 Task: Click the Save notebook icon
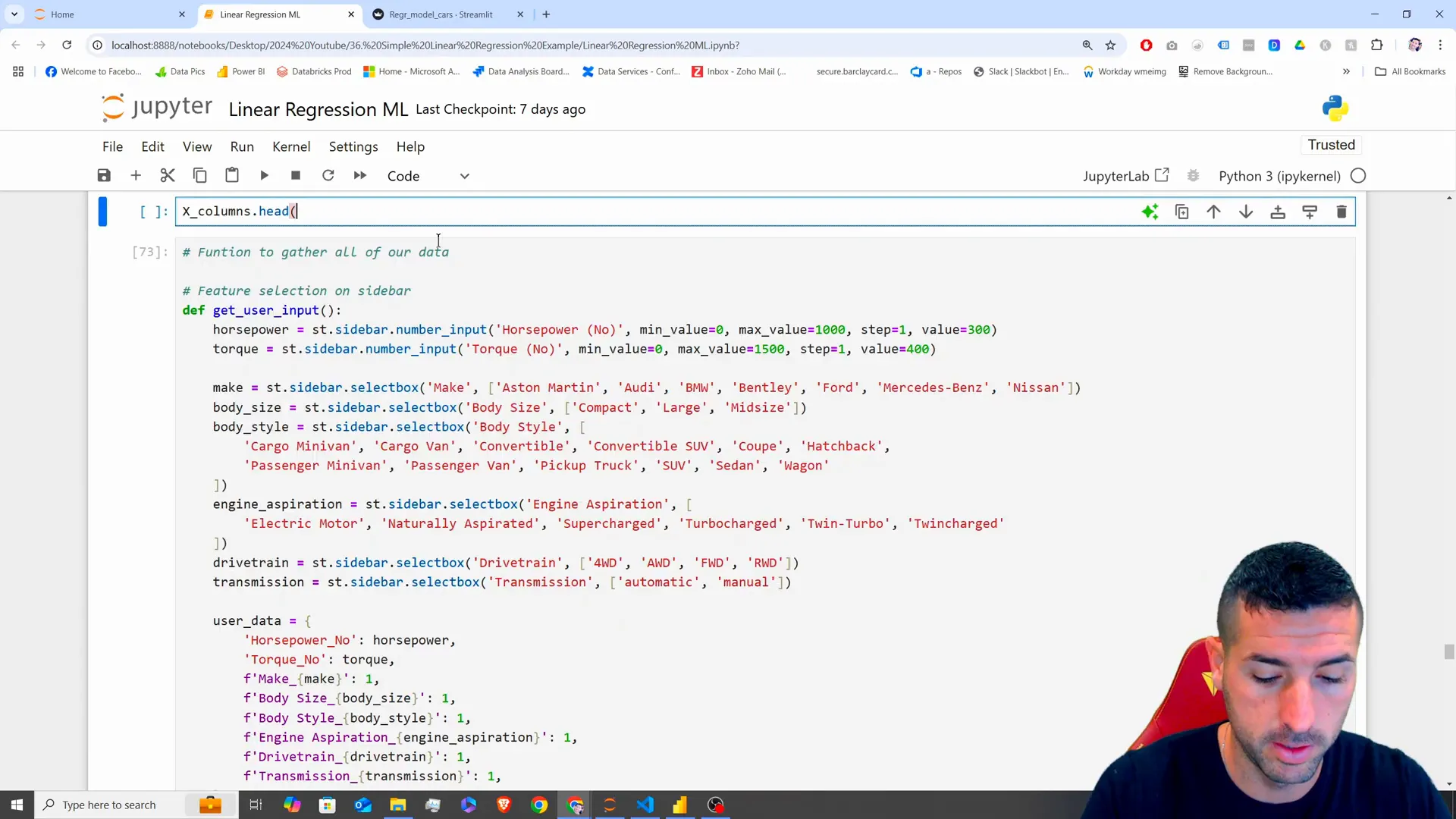coord(104,176)
